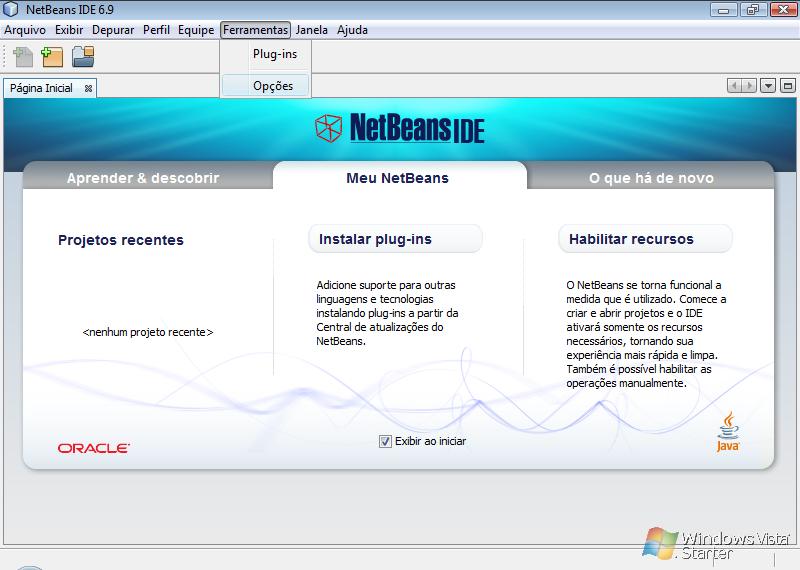Minimize the NetBeans IDE window
This screenshot has width=800, height=570.
pyautogui.click(x=723, y=9)
